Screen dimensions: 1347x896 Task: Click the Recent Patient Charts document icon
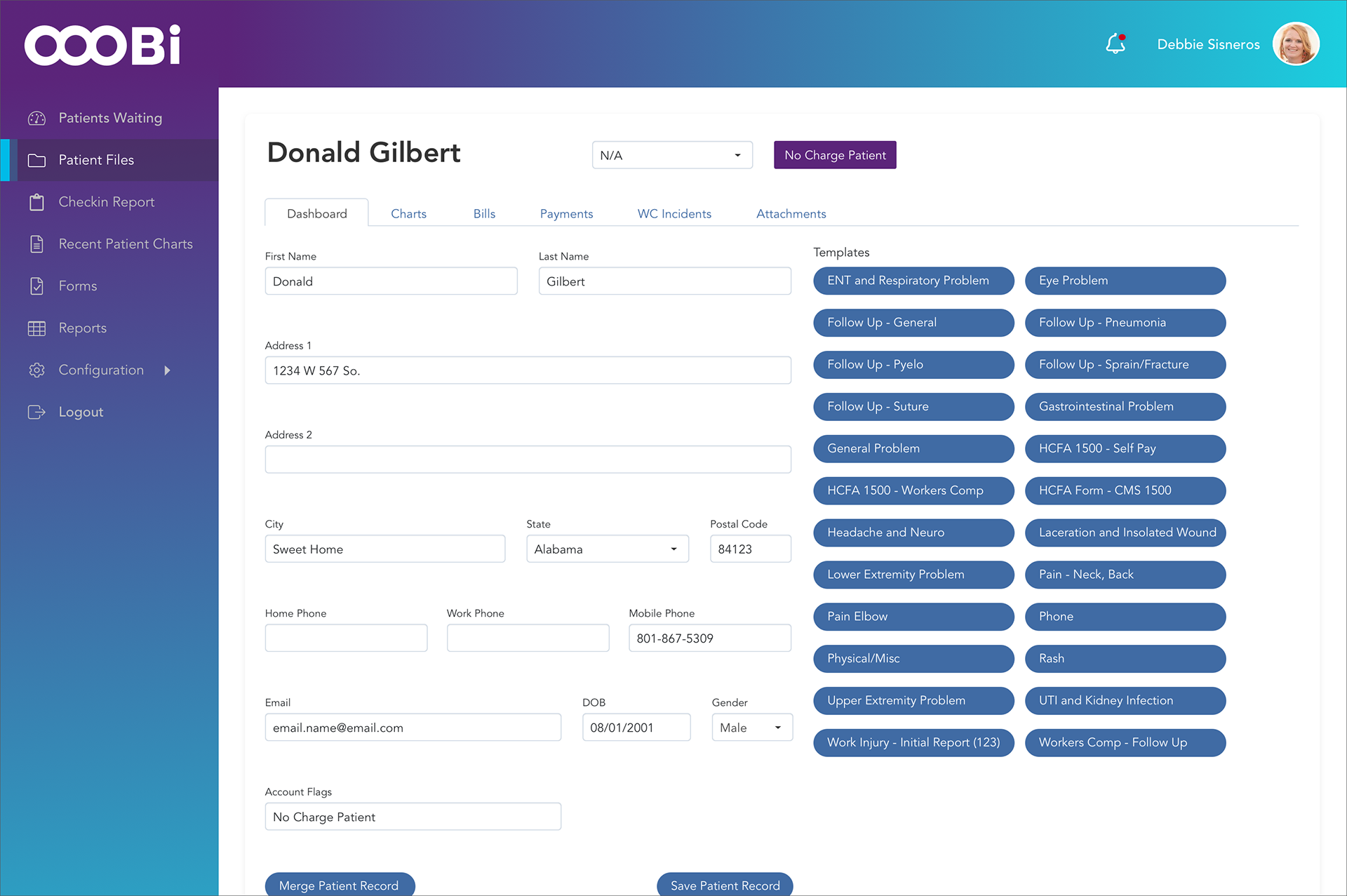pyautogui.click(x=36, y=244)
